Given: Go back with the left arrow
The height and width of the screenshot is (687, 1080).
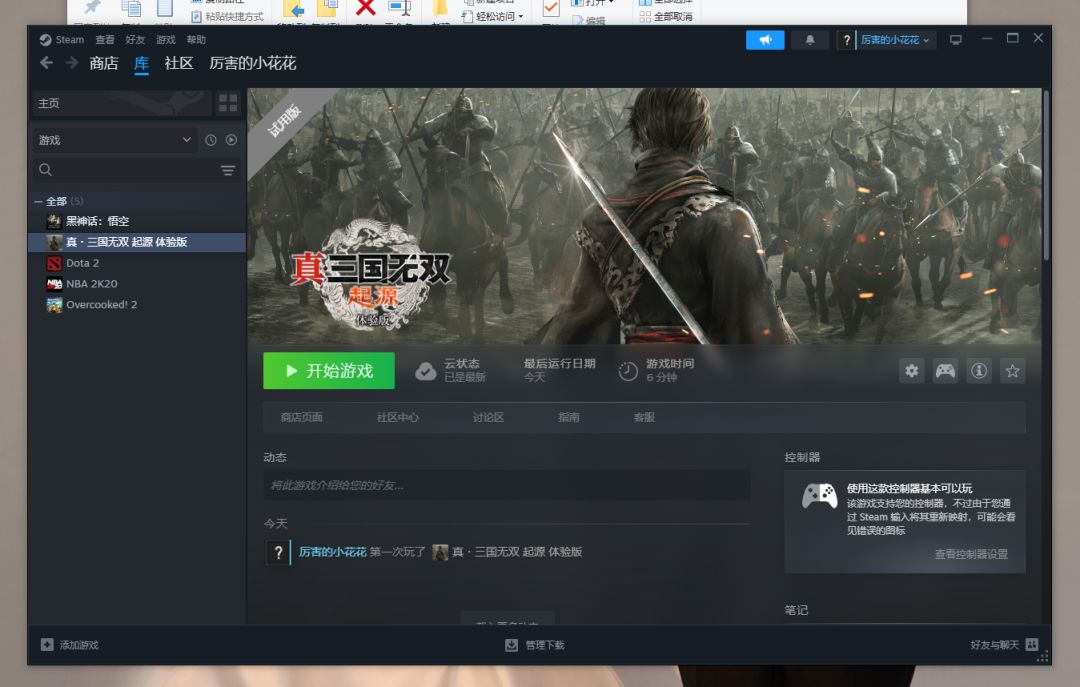Looking at the screenshot, I should click(46, 63).
